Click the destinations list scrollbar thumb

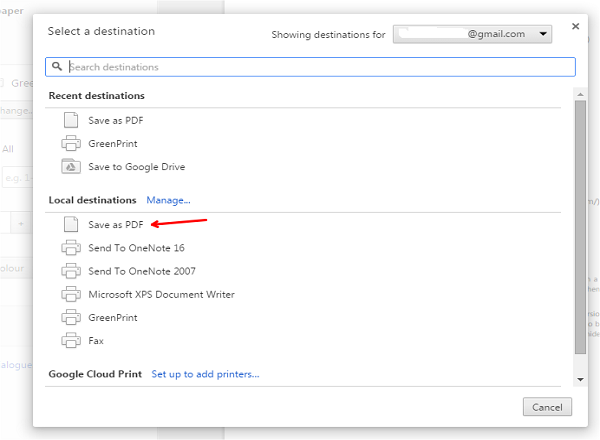[x=580, y=227]
